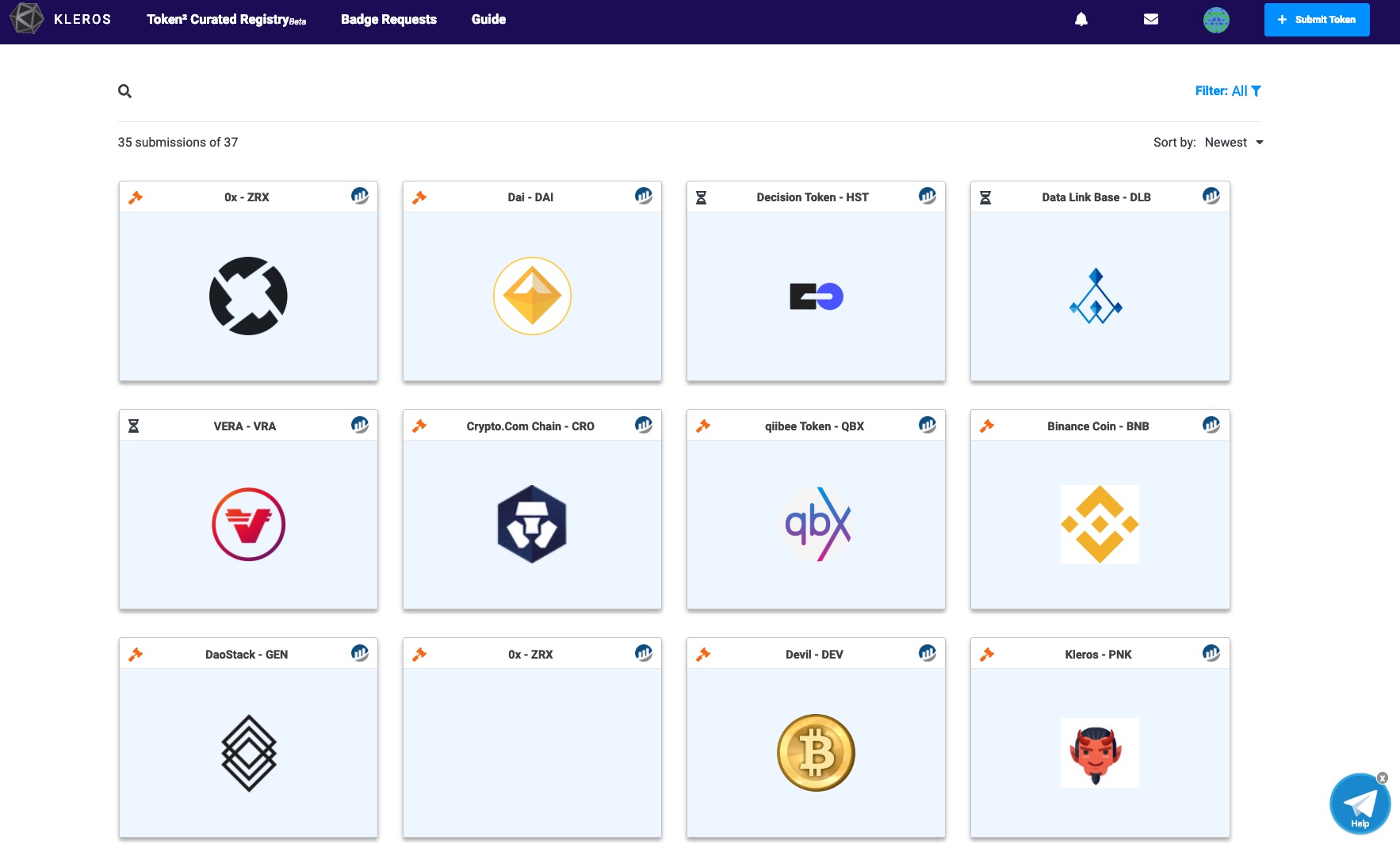Click the badge icon on Kleros - PNK
The height and width of the screenshot is (844, 1400).
point(1211,653)
